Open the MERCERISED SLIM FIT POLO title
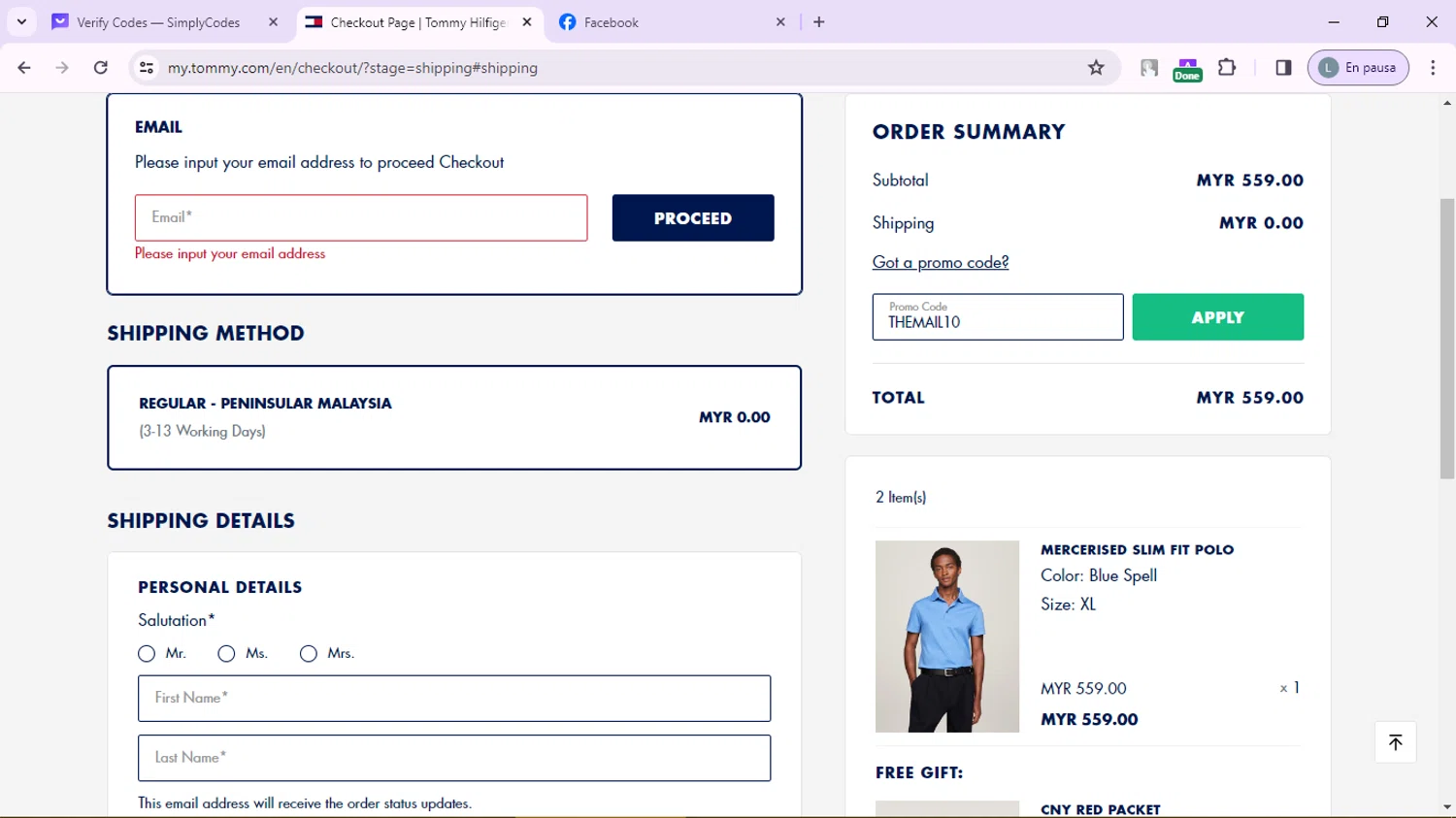This screenshot has width=1456, height=818. click(1138, 549)
